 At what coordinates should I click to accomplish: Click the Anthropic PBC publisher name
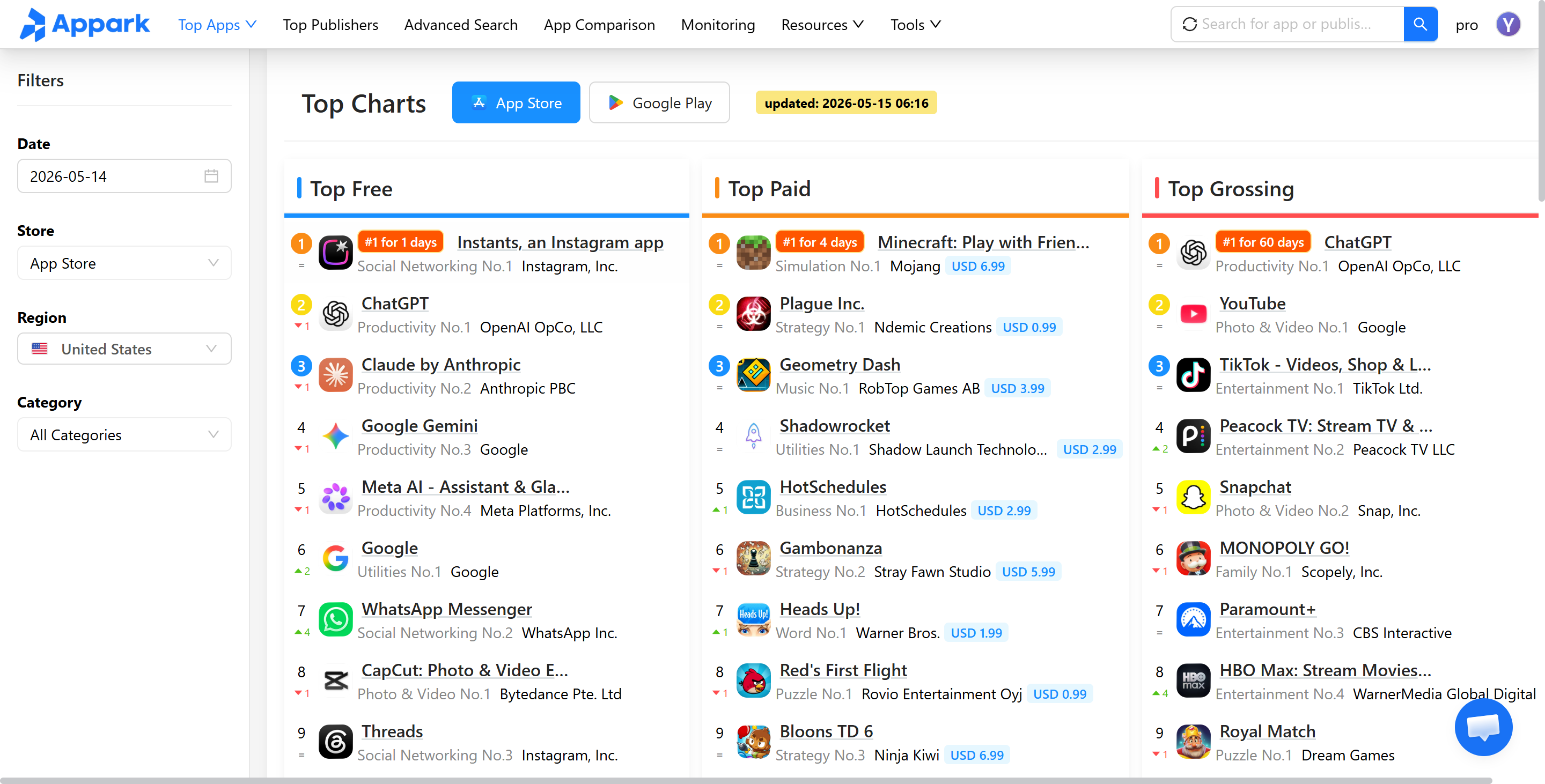[x=527, y=388]
